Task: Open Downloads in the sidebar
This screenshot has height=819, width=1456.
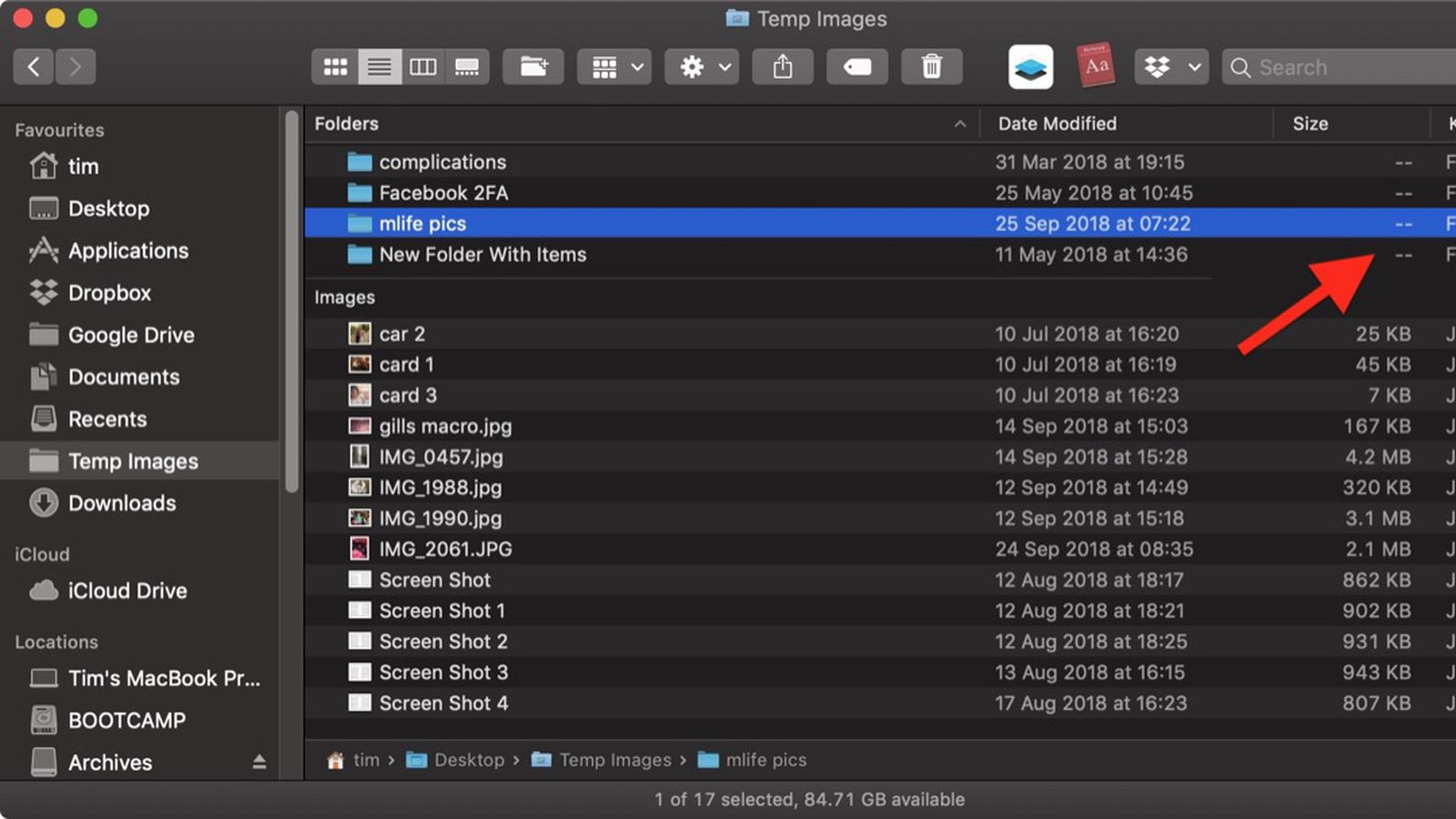Action: tap(122, 503)
